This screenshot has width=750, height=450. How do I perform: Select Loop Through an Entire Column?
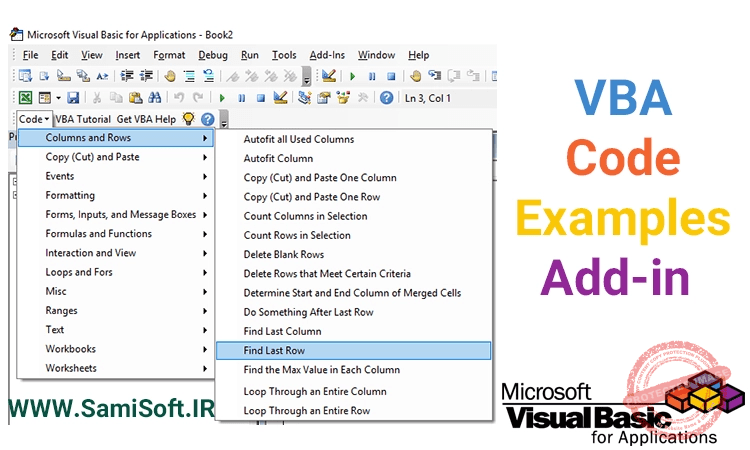click(x=315, y=391)
